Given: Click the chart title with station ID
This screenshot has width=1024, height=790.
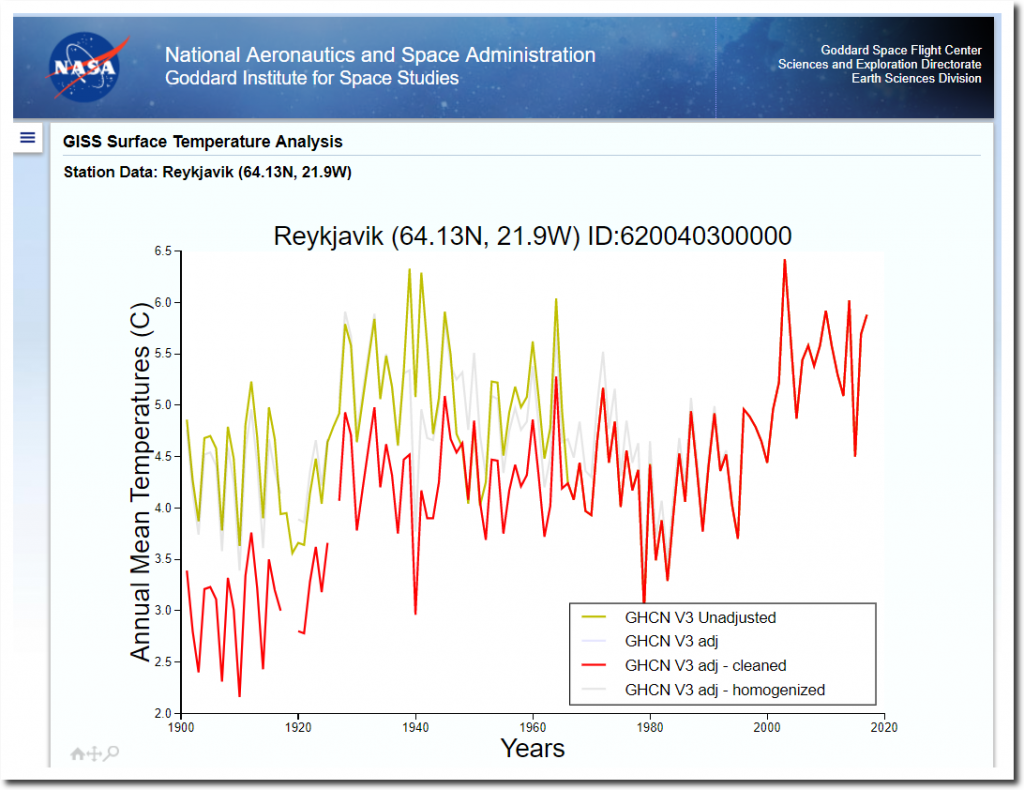Looking at the screenshot, I should [x=532, y=236].
